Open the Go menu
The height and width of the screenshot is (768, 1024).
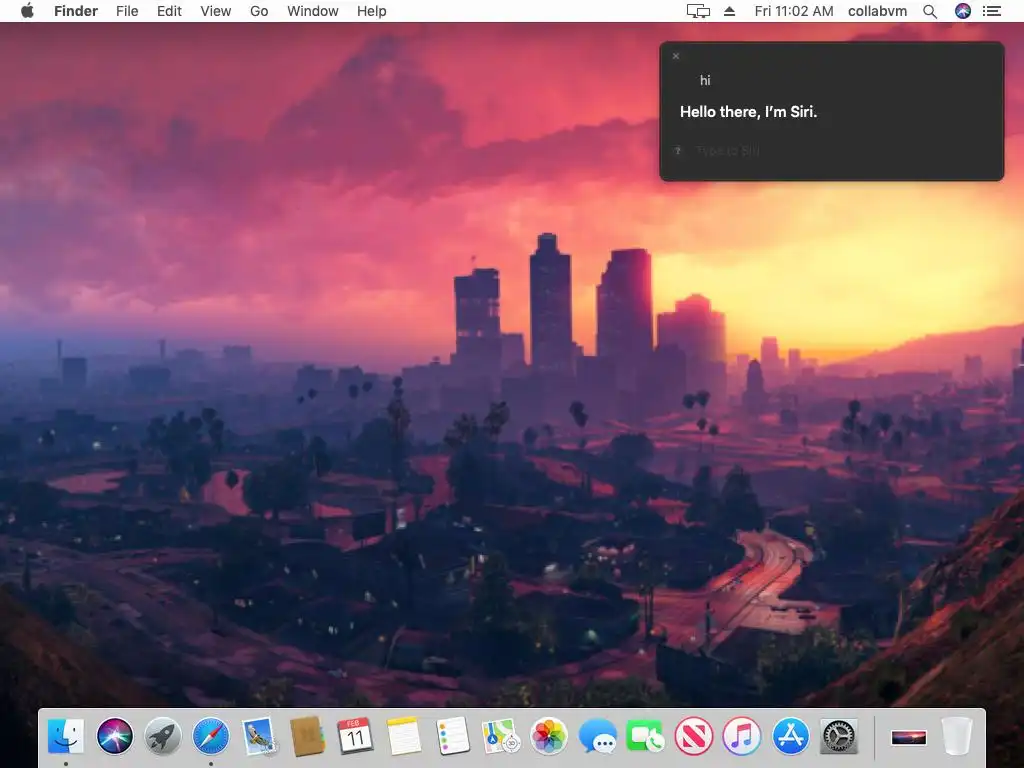coord(259,11)
